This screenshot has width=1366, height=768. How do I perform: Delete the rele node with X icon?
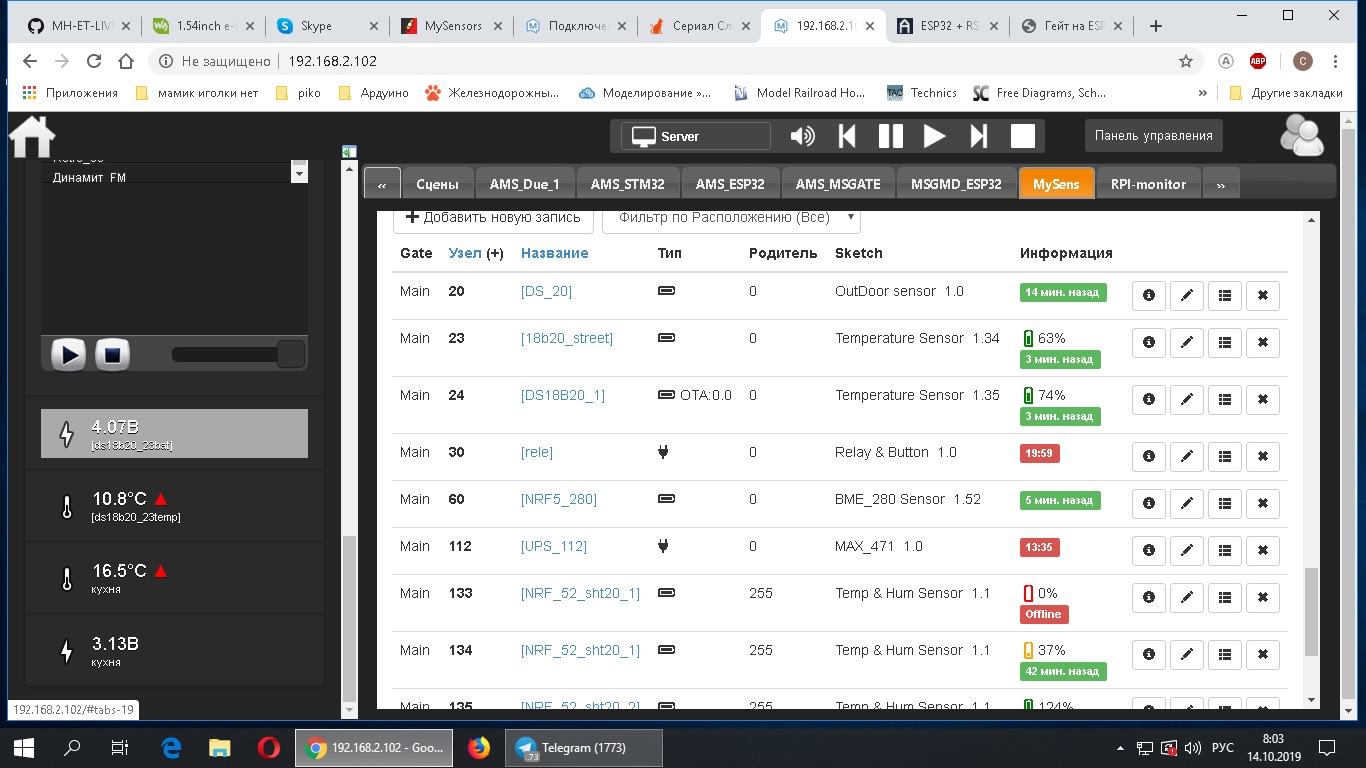coord(1262,456)
